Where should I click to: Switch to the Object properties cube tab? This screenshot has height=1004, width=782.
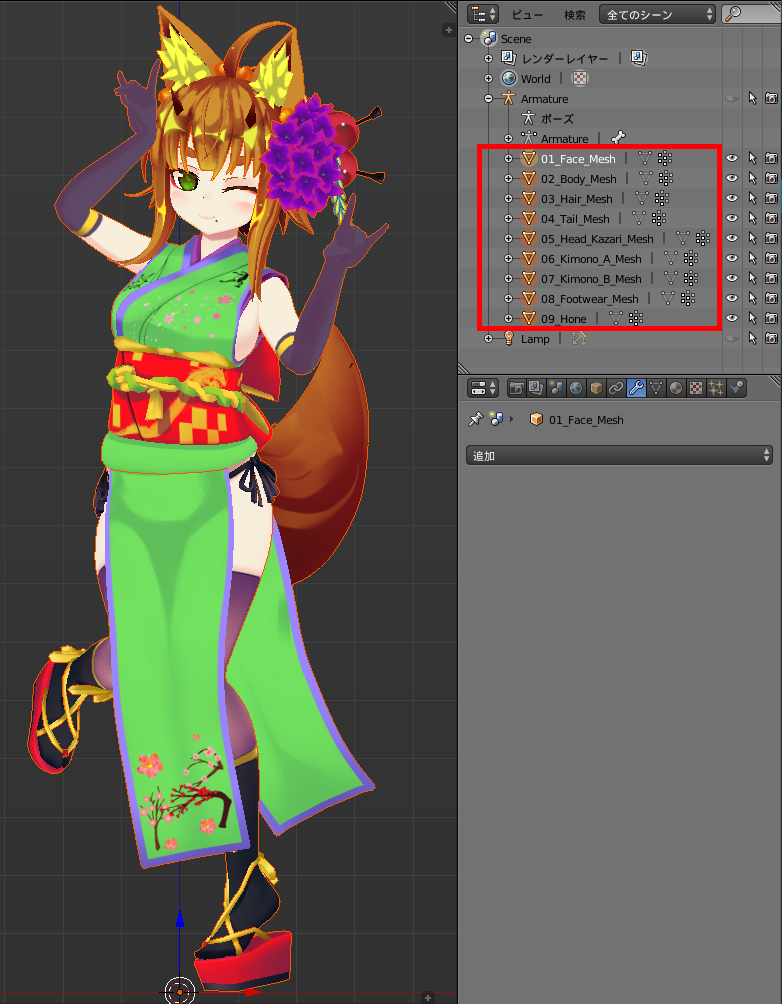[595, 388]
